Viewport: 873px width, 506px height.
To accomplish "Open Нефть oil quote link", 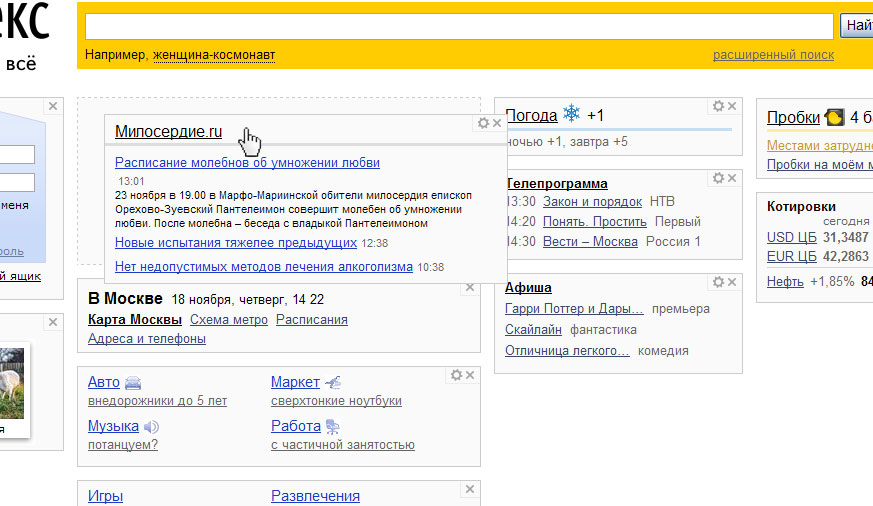I will point(785,282).
